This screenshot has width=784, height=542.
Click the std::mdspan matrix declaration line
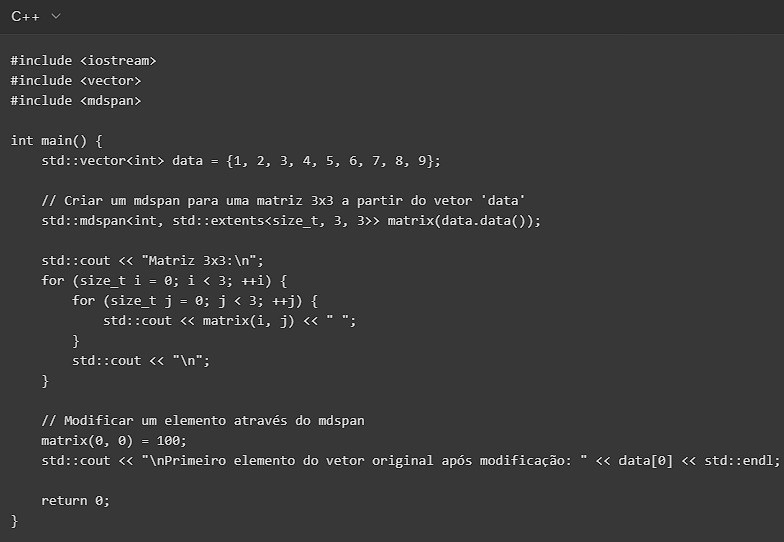pyautogui.click(x=290, y=220)
